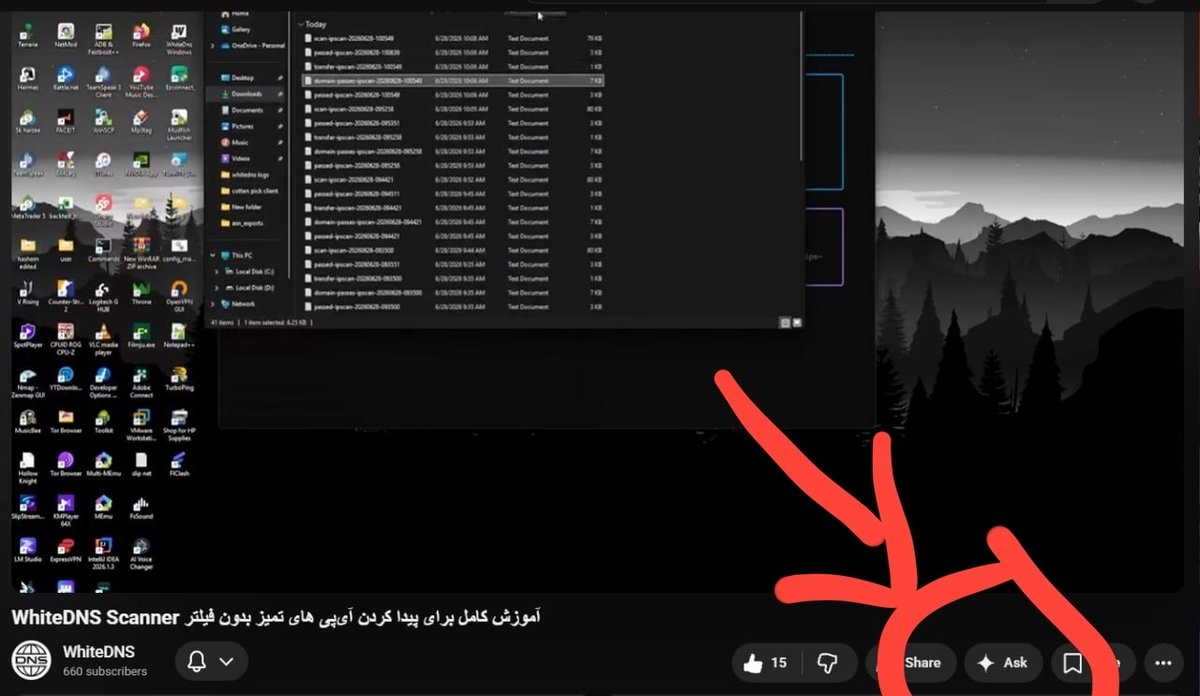Open the three-dot more actions menu
The width and height of the screenshot is (1200, 696).
tap(1162, 662)
